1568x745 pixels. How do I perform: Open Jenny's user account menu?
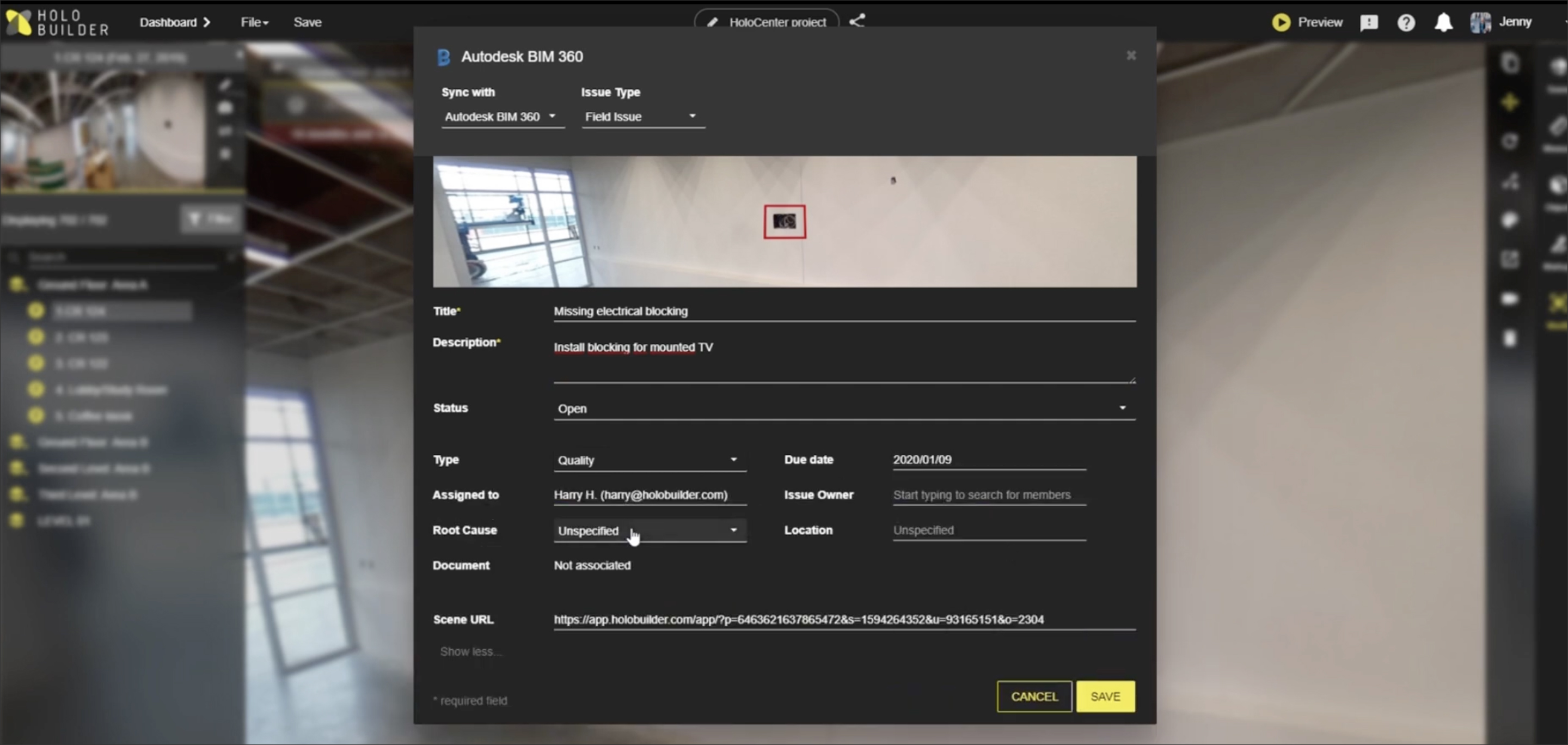click(x=1501, y=22)
